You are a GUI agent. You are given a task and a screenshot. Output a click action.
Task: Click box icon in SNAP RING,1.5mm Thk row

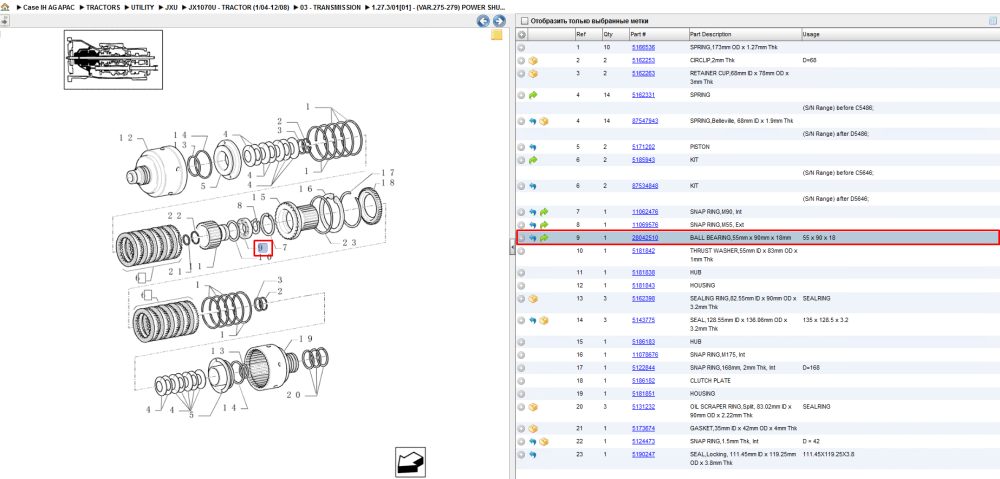pos(544,441)
